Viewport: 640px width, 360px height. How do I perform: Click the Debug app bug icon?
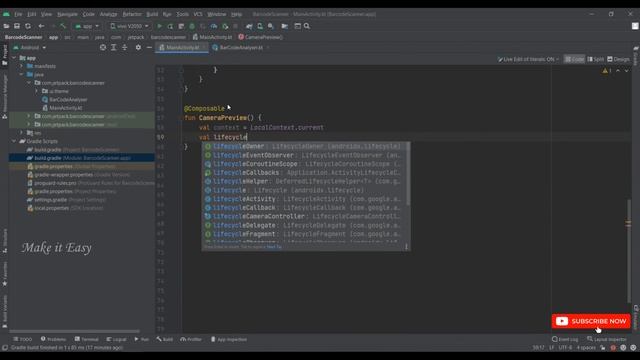point(192,26)
